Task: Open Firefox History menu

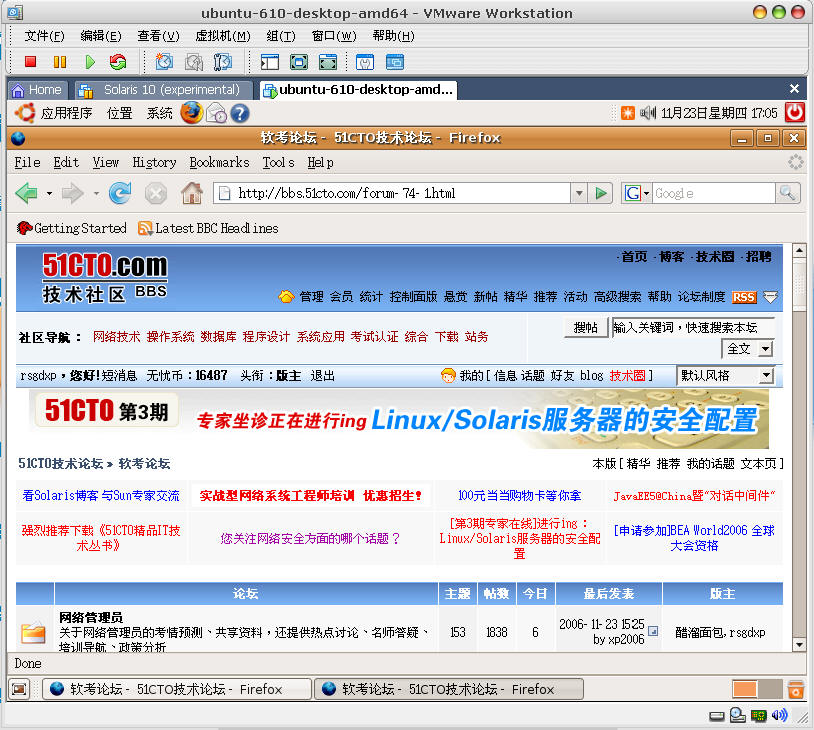Action: point(154,163)
